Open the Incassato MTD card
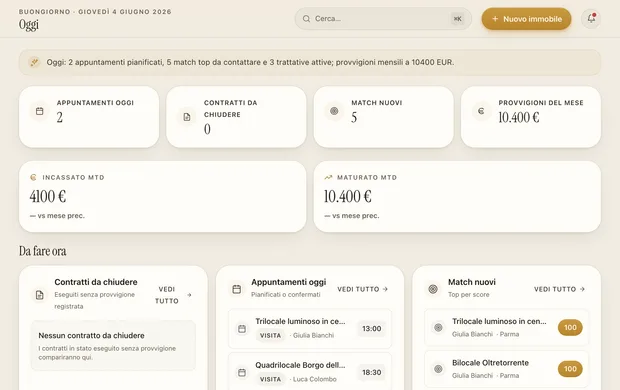 (x=163, y=197)
